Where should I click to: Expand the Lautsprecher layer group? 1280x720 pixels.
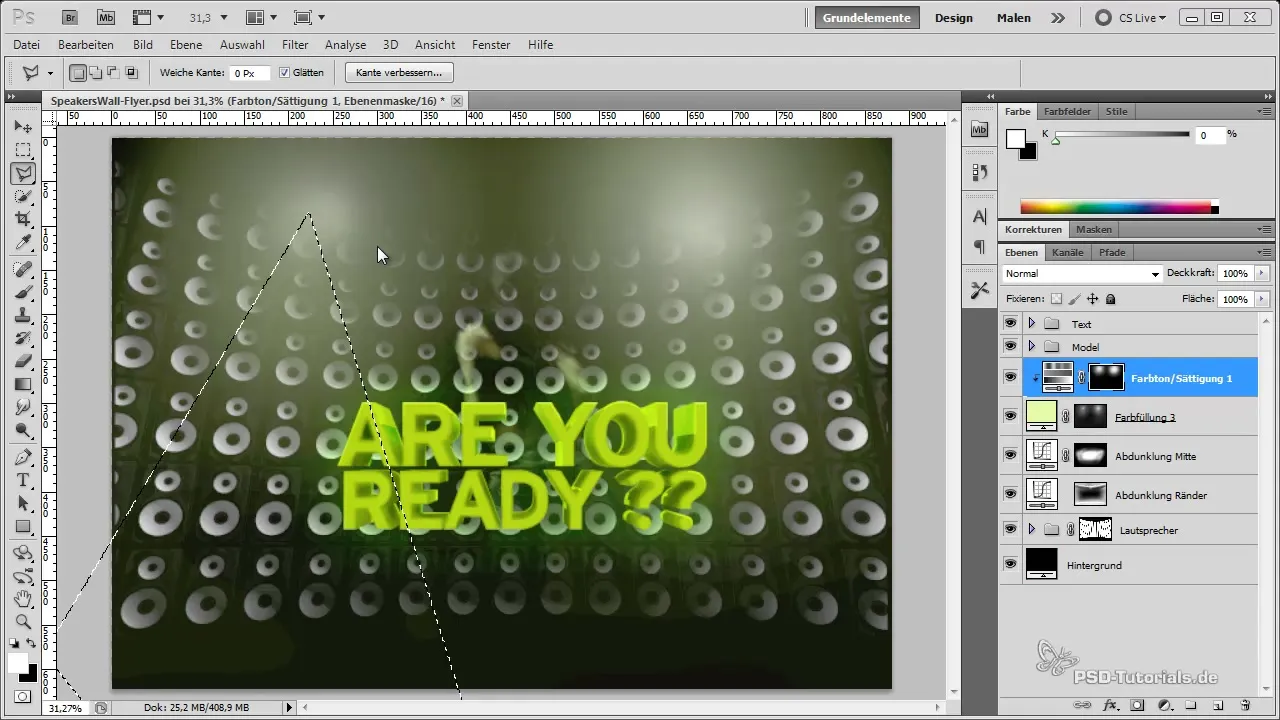click(1031, 529)
